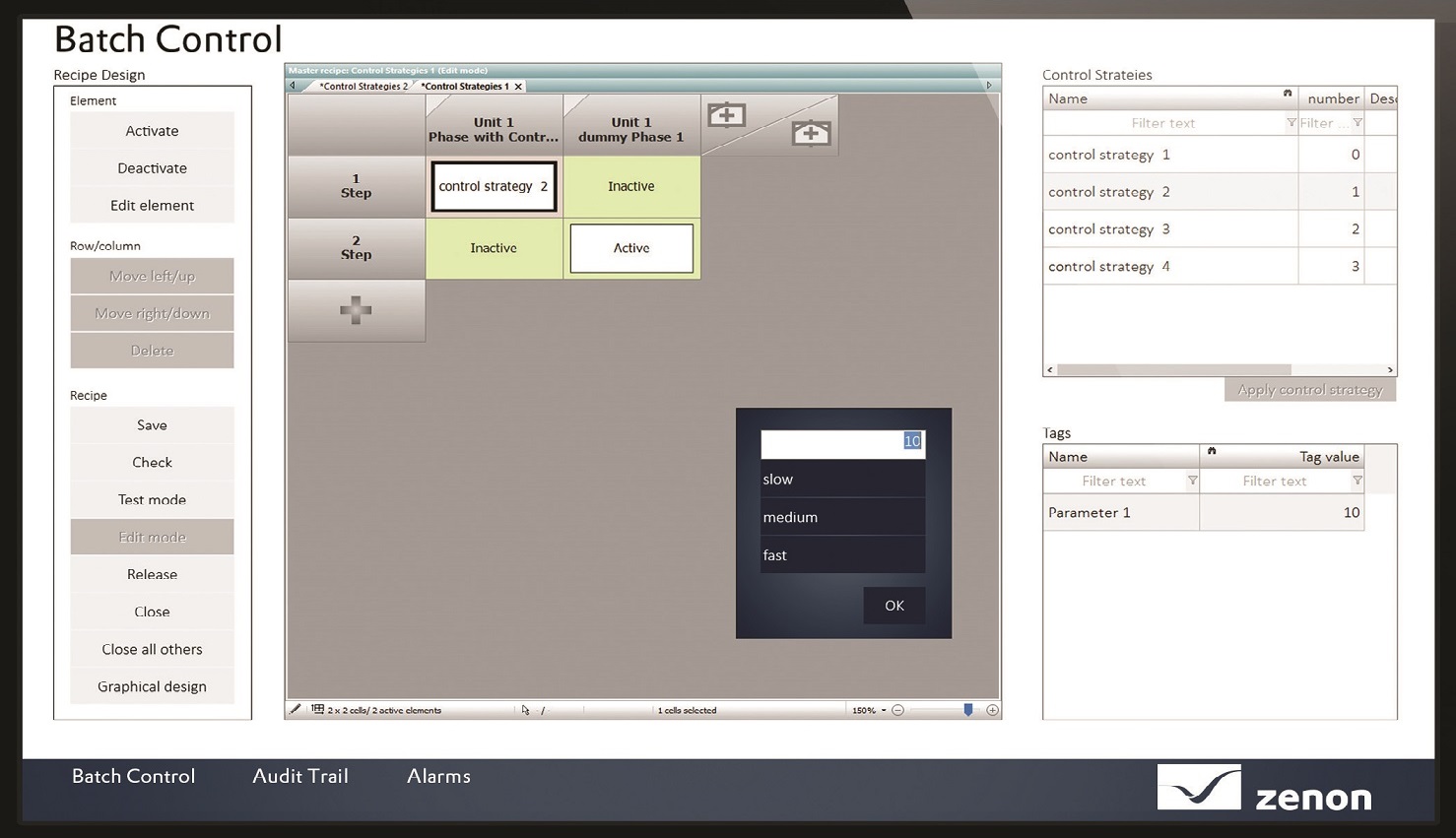This screenshot has width=1456, height=838.
Task: Click zoom in plus icon in status bar
Action: pos(992,710)
